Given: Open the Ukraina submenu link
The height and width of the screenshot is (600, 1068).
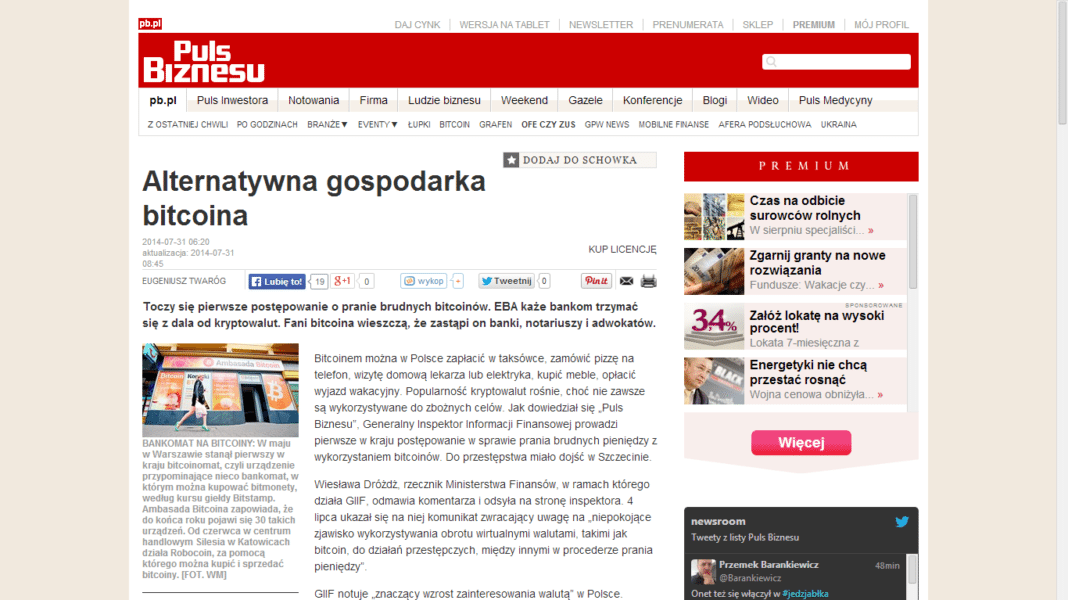Looking at the screenshot, I should tap(838, 125).
